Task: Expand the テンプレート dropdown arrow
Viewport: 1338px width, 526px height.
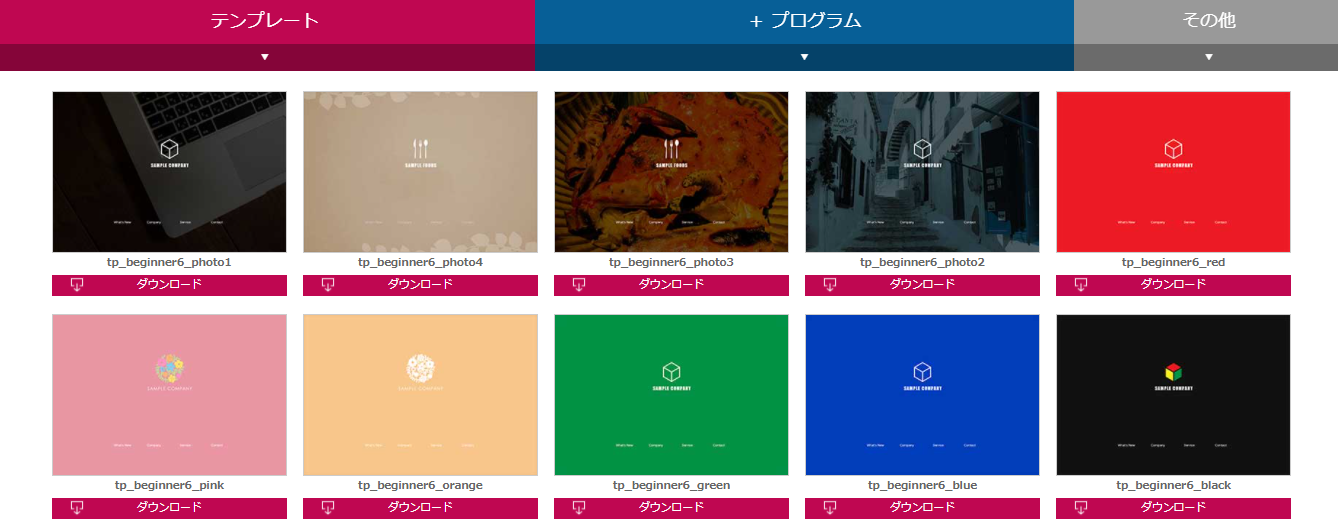Action: tap(265, 57)
